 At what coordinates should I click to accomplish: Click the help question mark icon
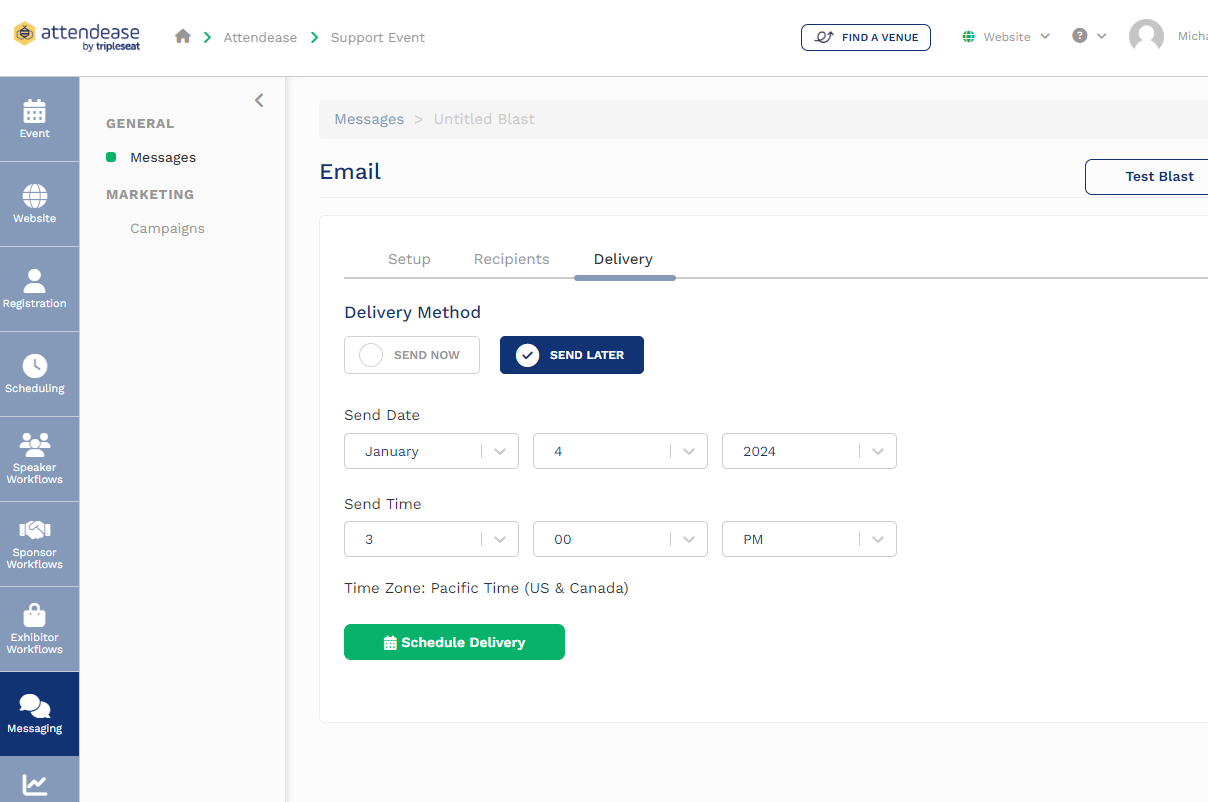(1081, 36)
